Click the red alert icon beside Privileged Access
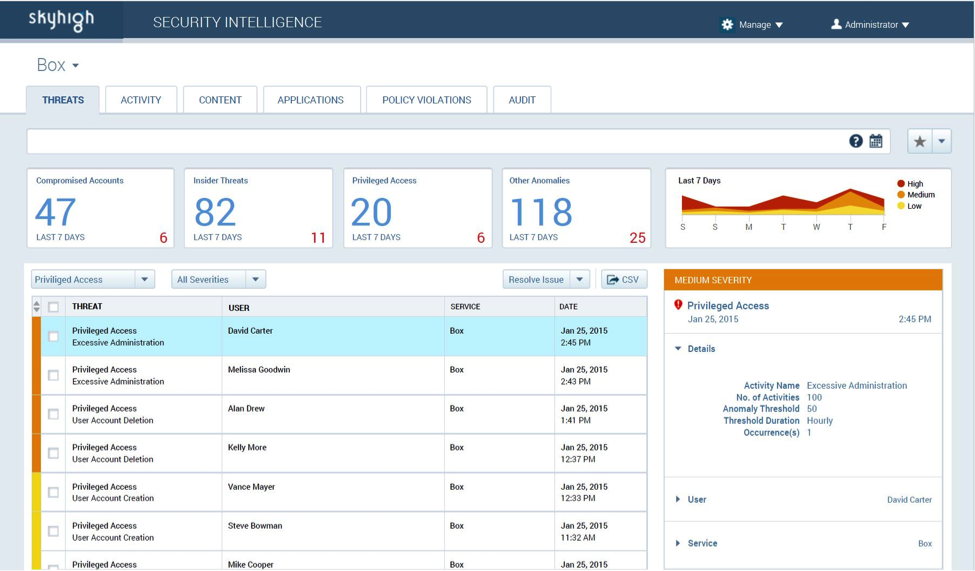975x571 pixels. tap(678, 305)
